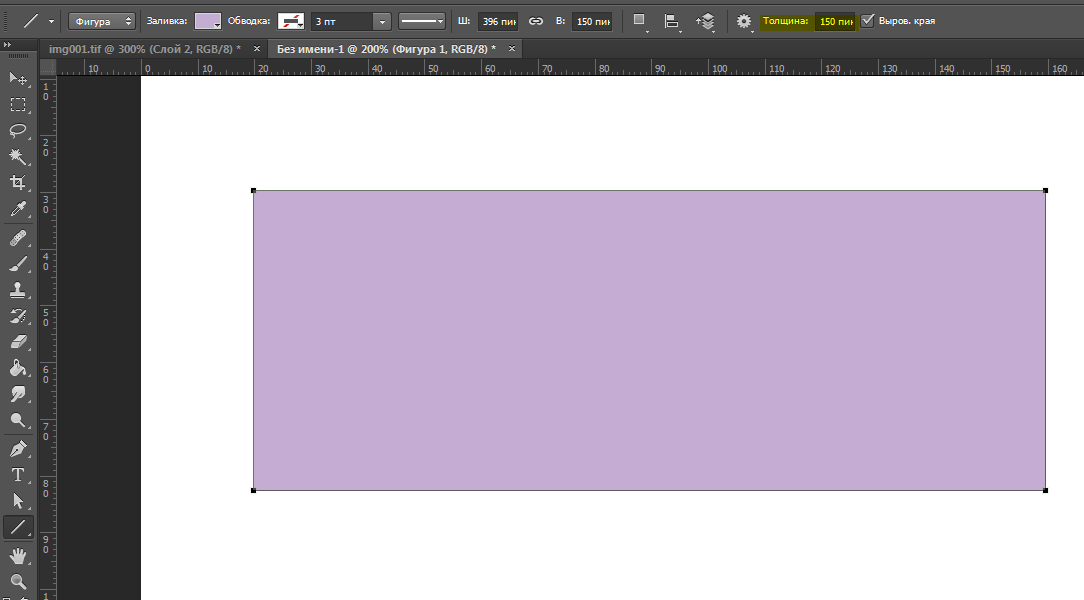Image resolution: width=1084 pixels, height=600 pixels.
Task: Select the Zoom tool
Action: 18,581
